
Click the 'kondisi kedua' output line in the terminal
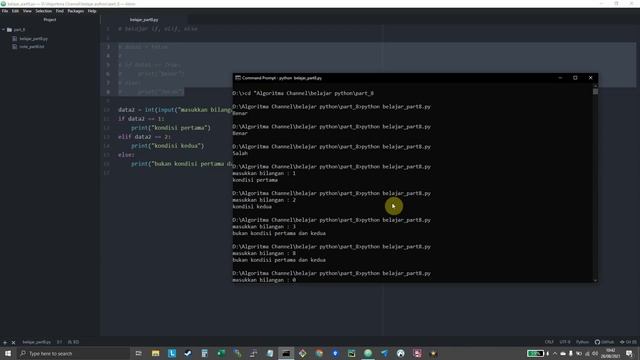[x=252, y=207]
